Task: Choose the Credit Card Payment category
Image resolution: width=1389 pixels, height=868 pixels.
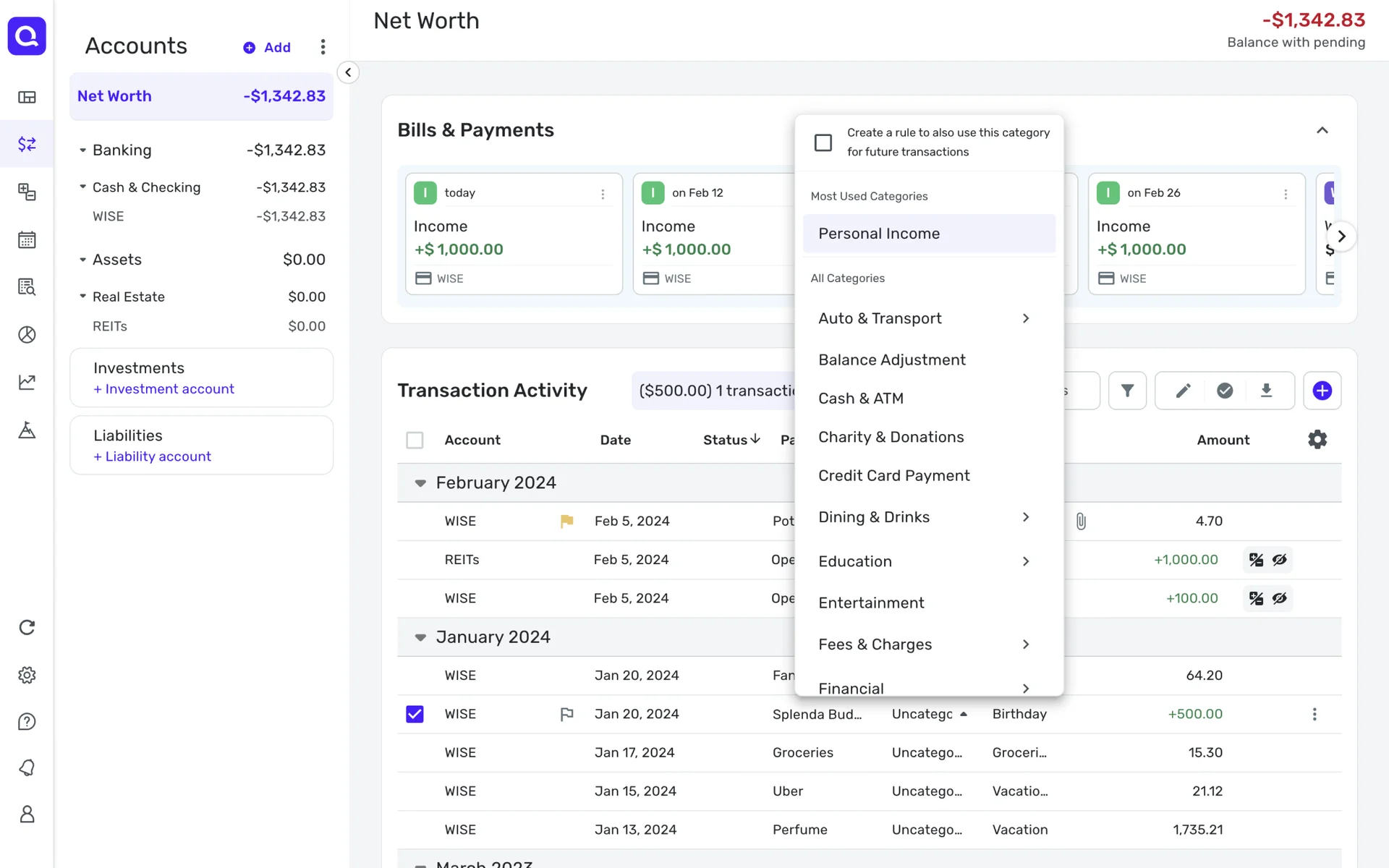Action: [x=893, y=475]
